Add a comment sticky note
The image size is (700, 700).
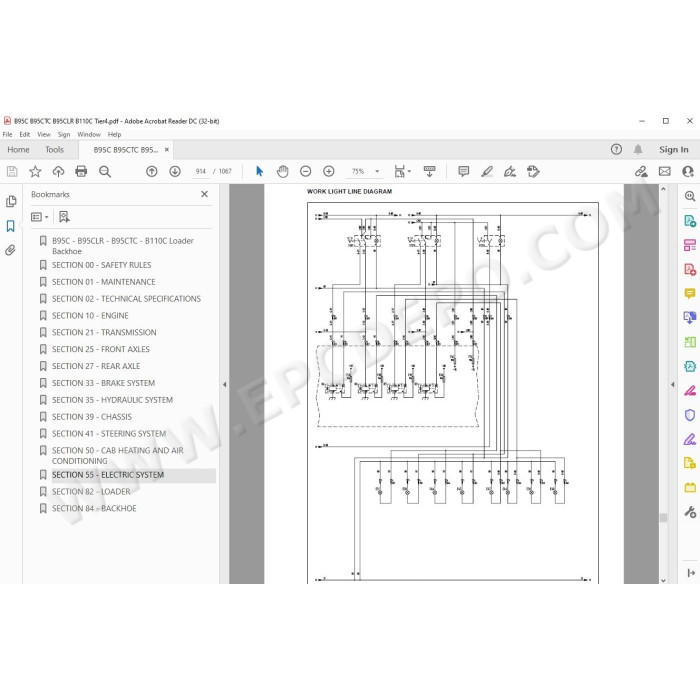coord(464,171)
